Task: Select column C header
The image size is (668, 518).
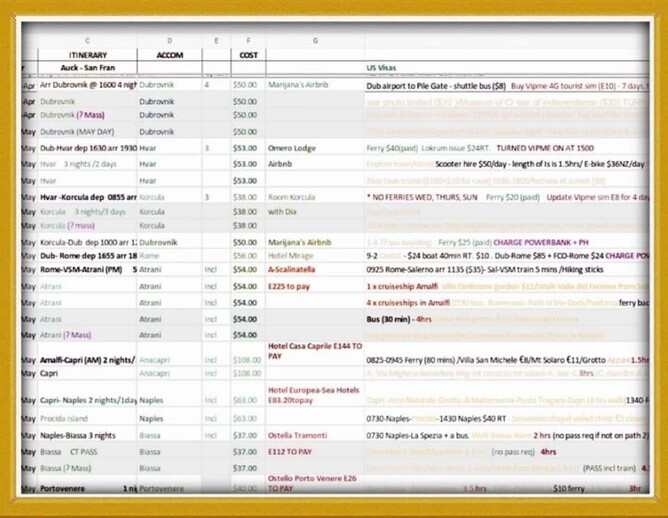Action: (x=86, y=40)
